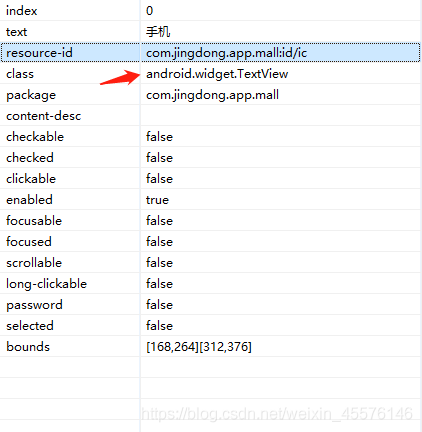This screenshot has width=422, height=432.
Task: Select the 'long-clickable' property name
Action: coord(46,284)
